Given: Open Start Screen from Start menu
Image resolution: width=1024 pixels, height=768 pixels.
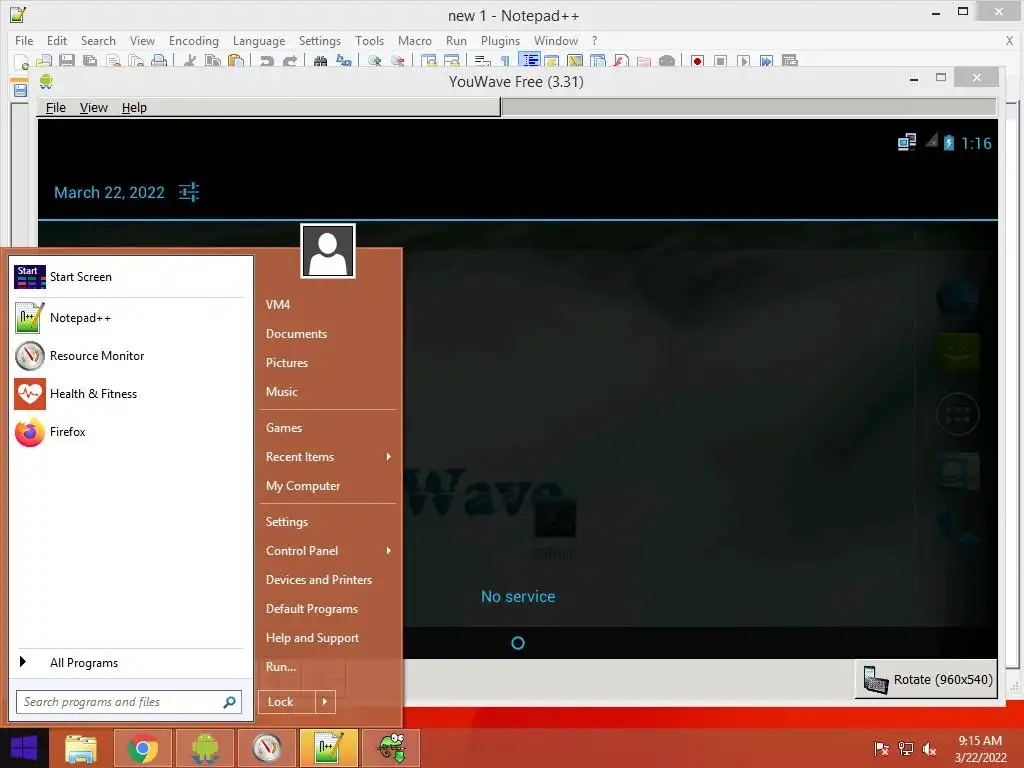Looking at the screenshot, I should (x=129, y=277).
